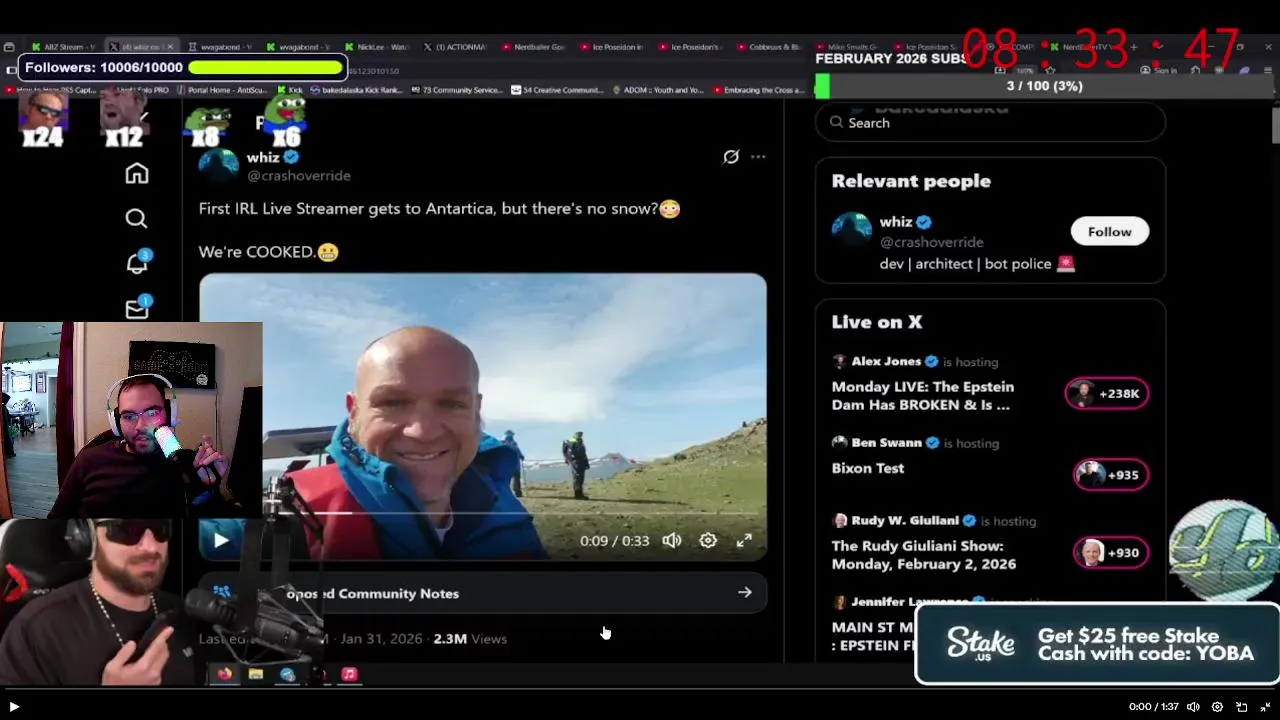Click the 3 / 100 (3%) subs progress
1280x720 pixels.
click(x=1044, y=86)
